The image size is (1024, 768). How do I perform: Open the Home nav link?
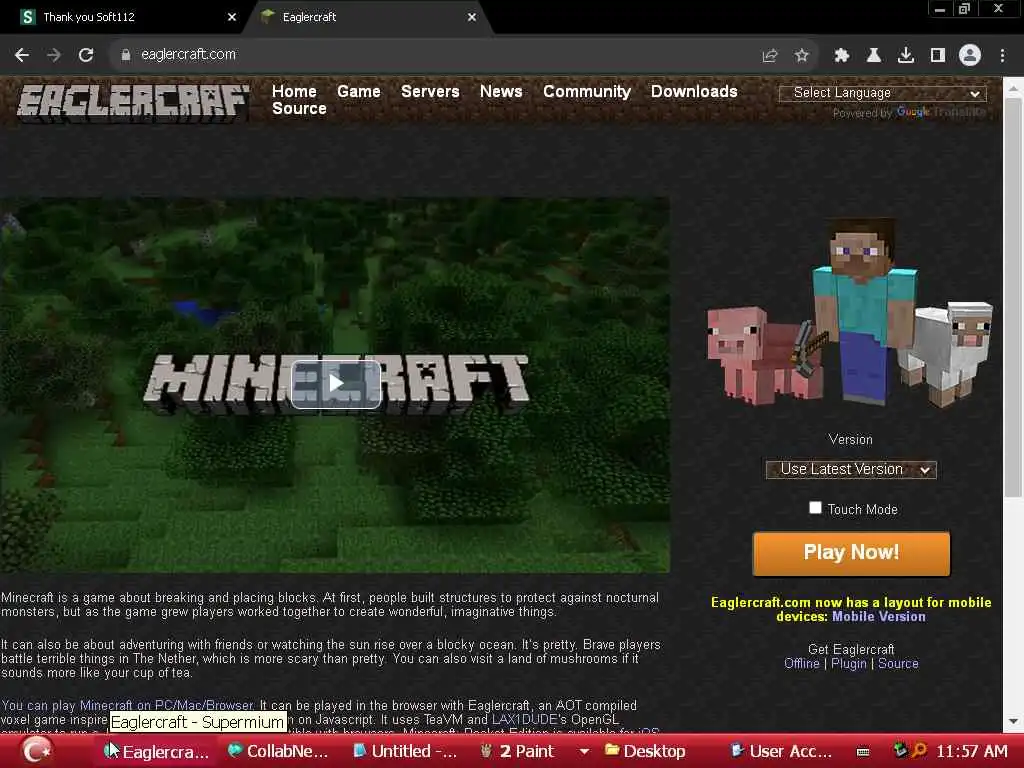click(294, 91)
